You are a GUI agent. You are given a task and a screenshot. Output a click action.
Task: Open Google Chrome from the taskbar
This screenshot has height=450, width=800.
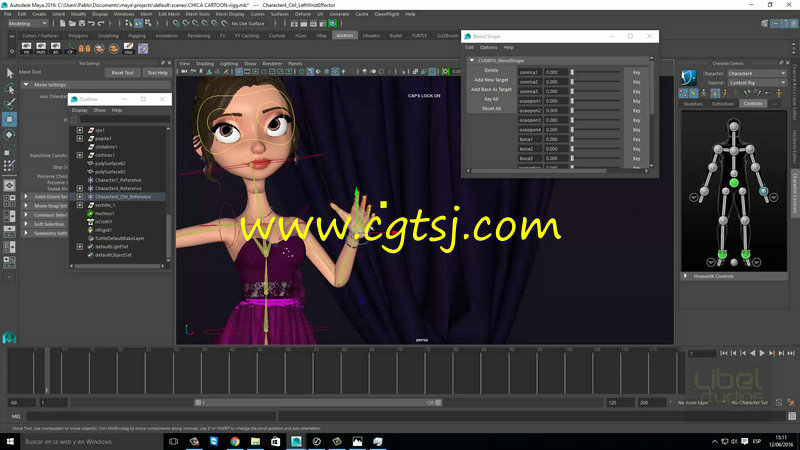pos(235,441)
